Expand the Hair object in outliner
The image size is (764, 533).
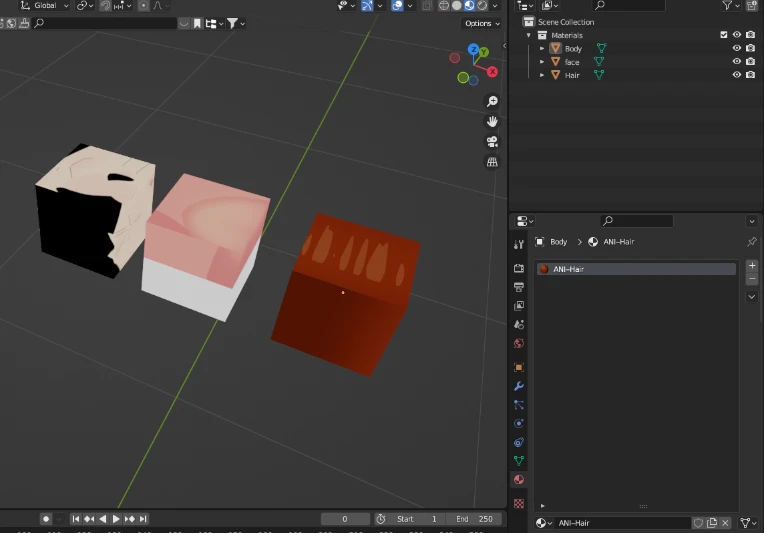click(542, 75)
